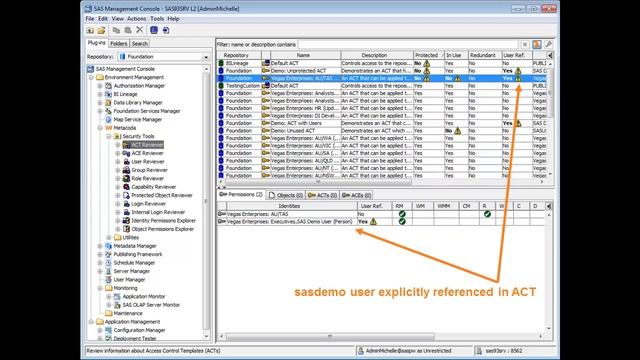Click the Authorization Manager icon in tree

click(x=109, y=86)
